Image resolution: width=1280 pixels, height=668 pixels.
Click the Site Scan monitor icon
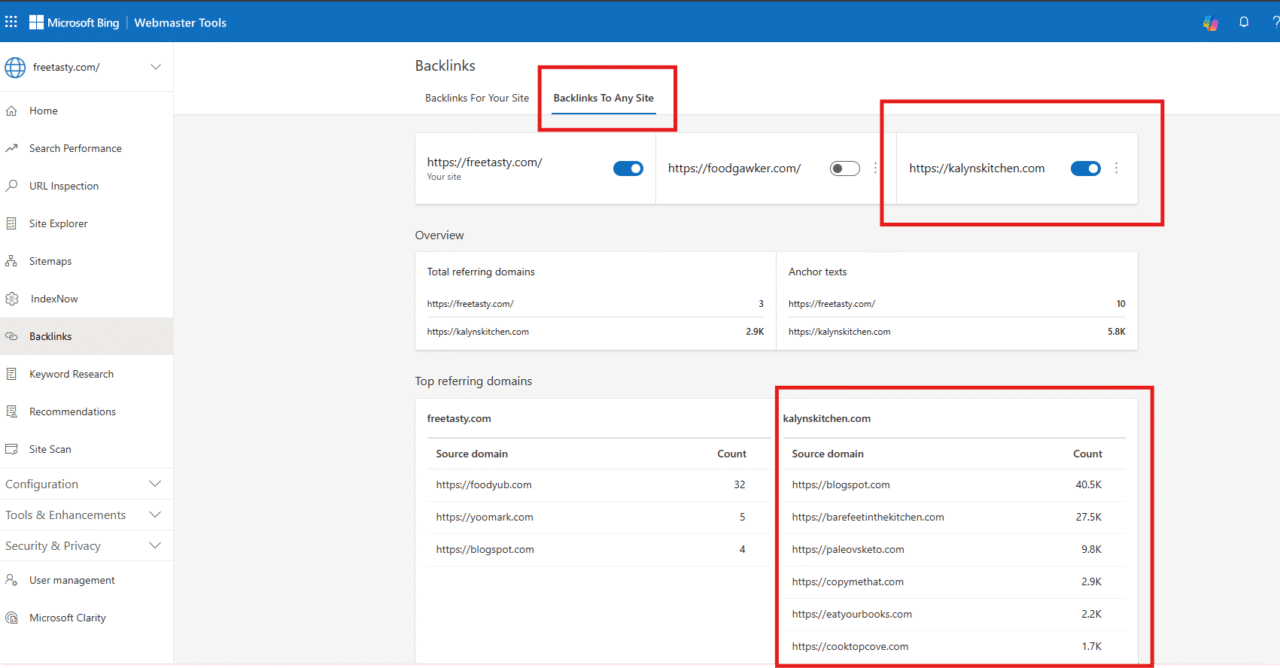pos(12,449)
